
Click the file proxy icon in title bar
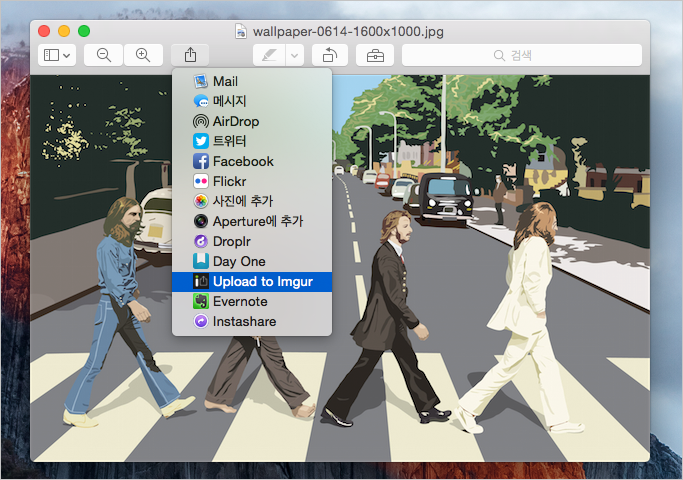[x=241, y=31]
